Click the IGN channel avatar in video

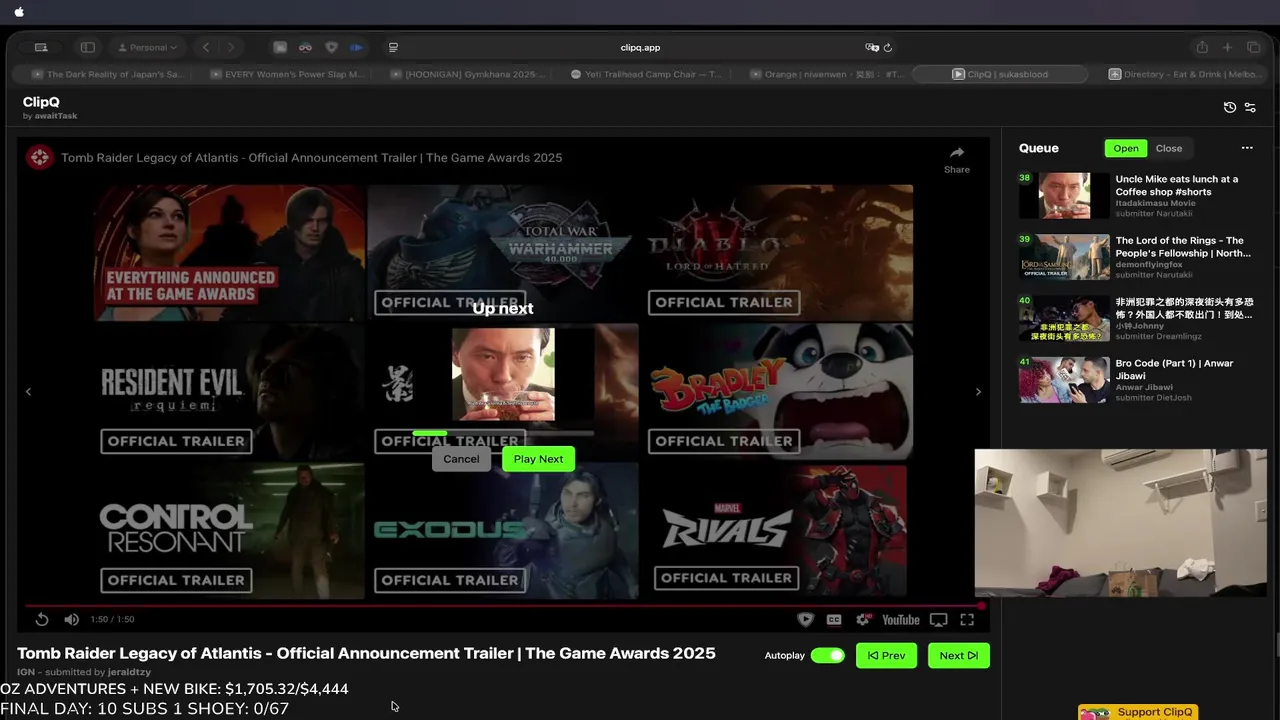[x=39, y=157]
